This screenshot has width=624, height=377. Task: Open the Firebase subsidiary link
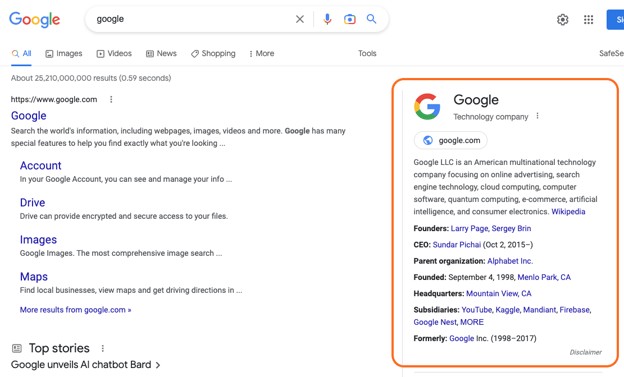click(575, 310)
